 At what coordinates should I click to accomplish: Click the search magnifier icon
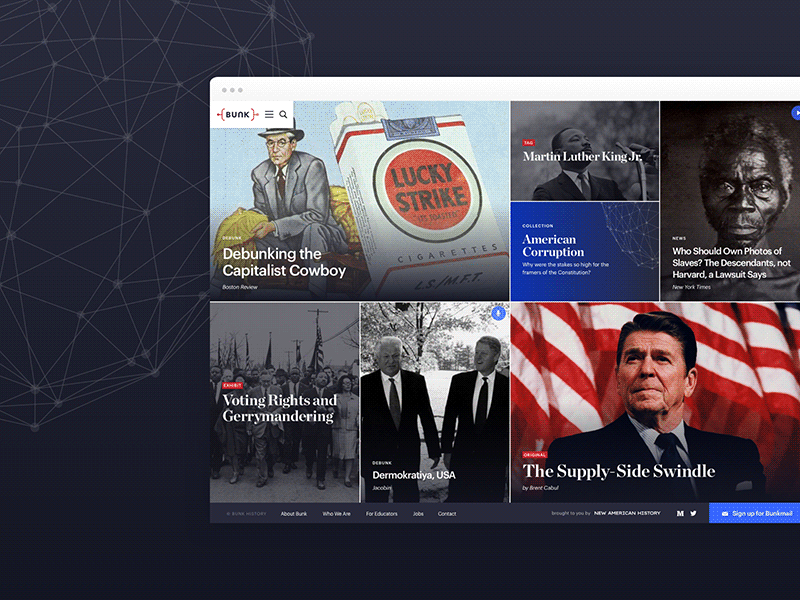[283, 114]
